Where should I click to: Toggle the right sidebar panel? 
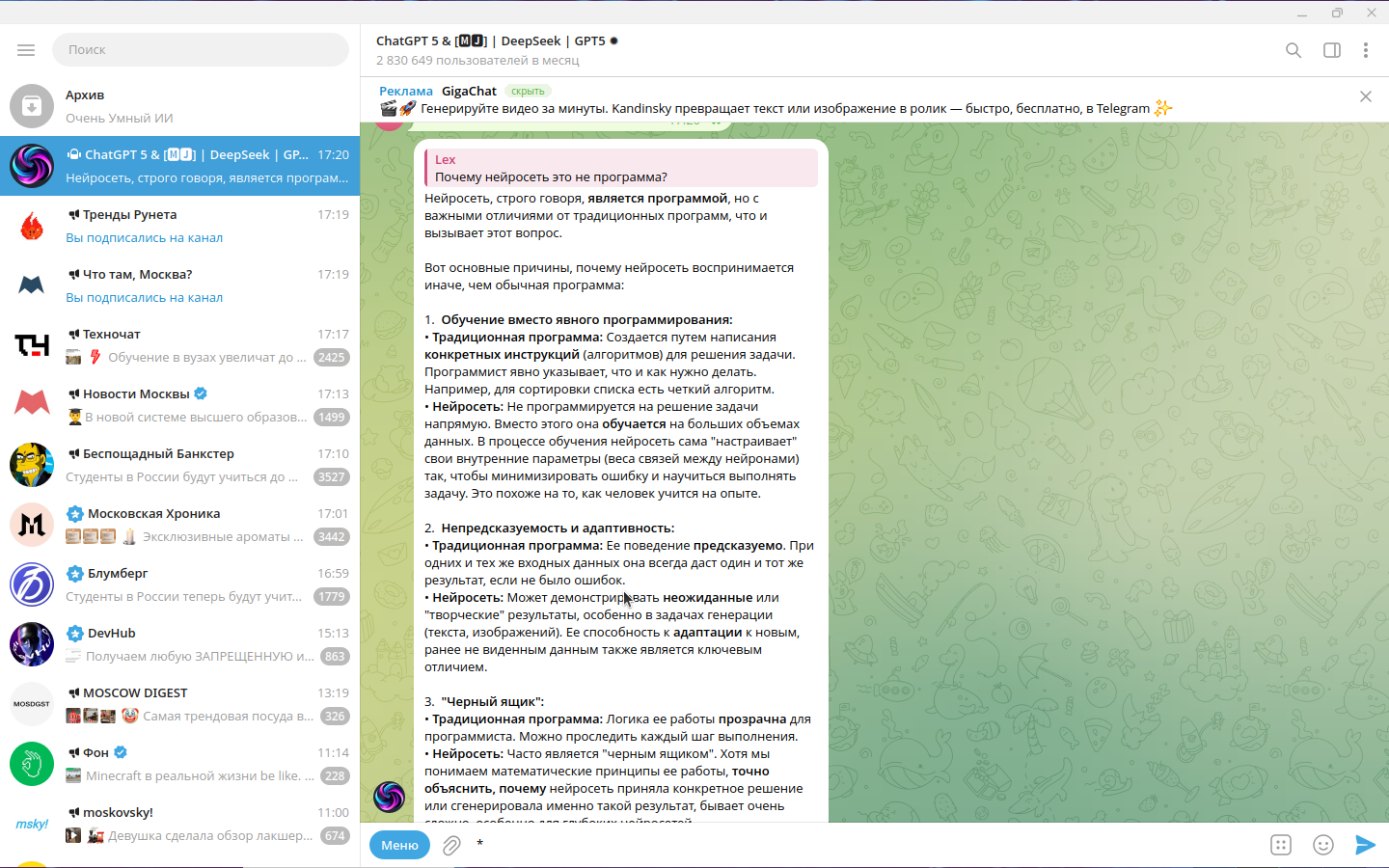click(1332, 50)
